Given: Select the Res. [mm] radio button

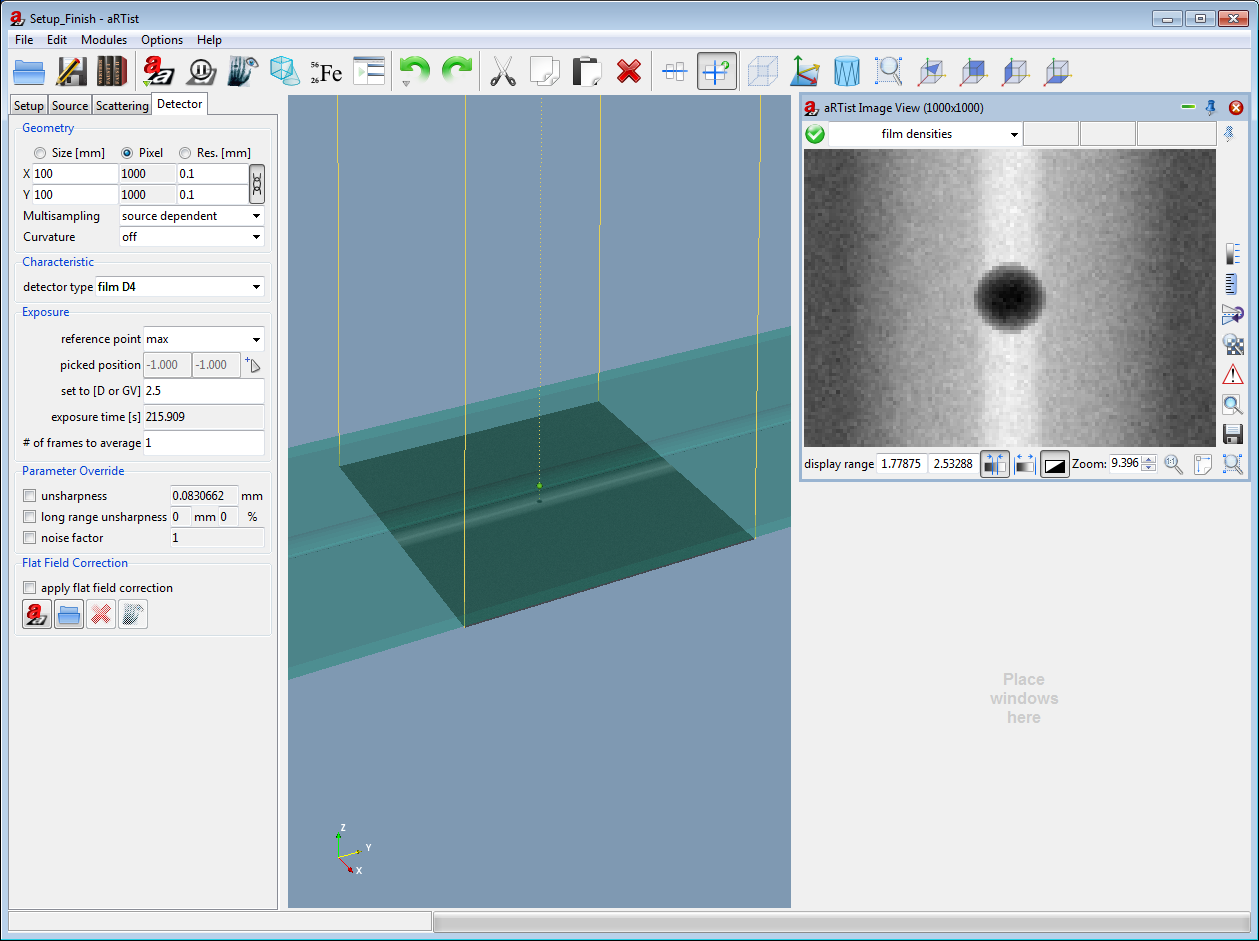Looking at the screenshot, I should click(x=185, y=153).
